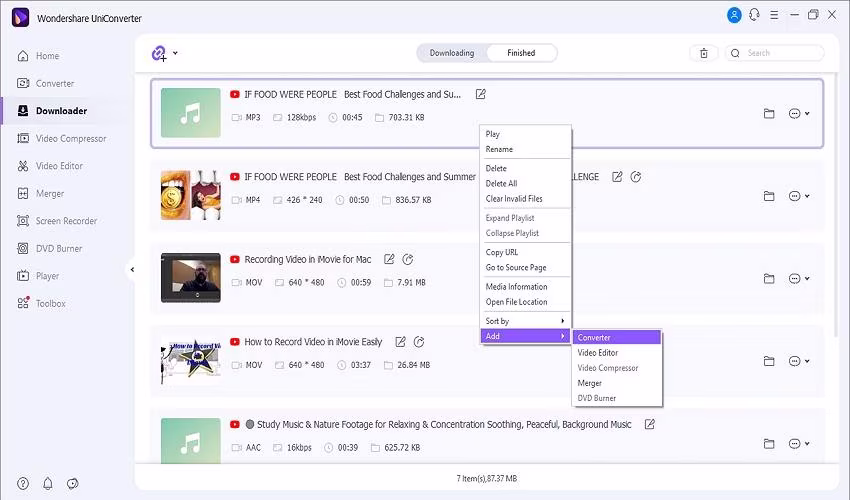Click the Search input field
The height and width of the screenshot is (500, 850).
[775, 53]
